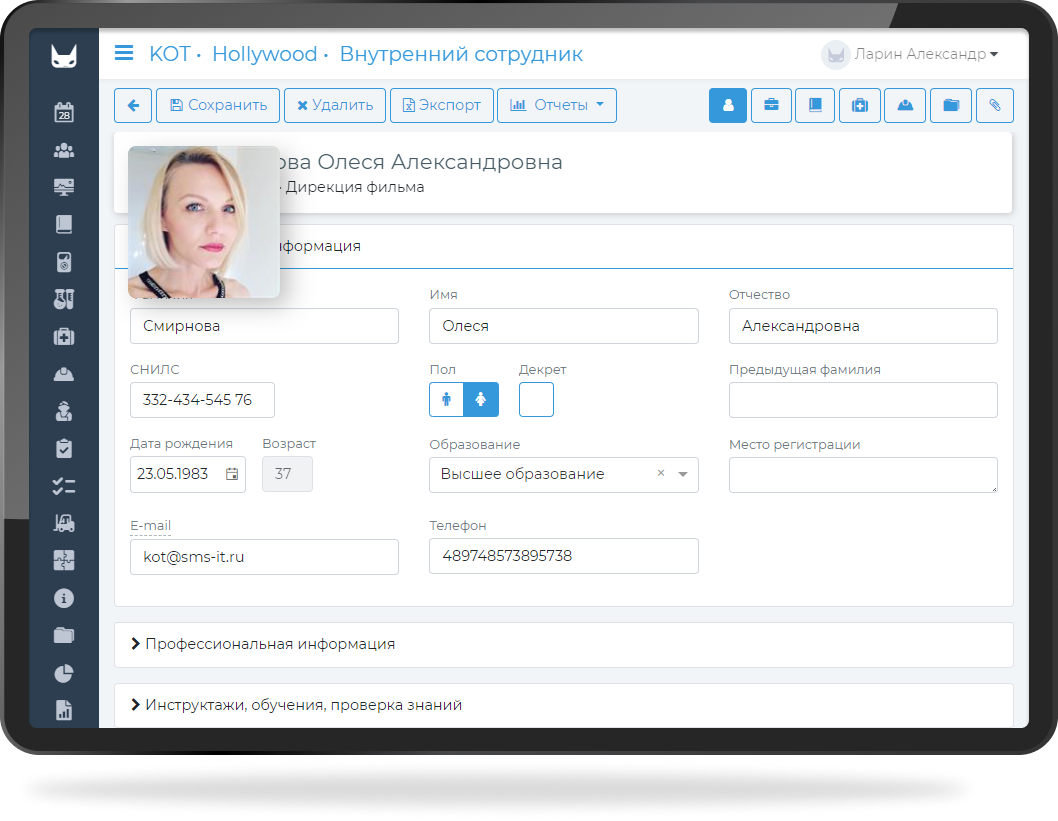Click the Фамилия field with Смирнова
The height and width of the screenshot is (821, 1058).
264,326
